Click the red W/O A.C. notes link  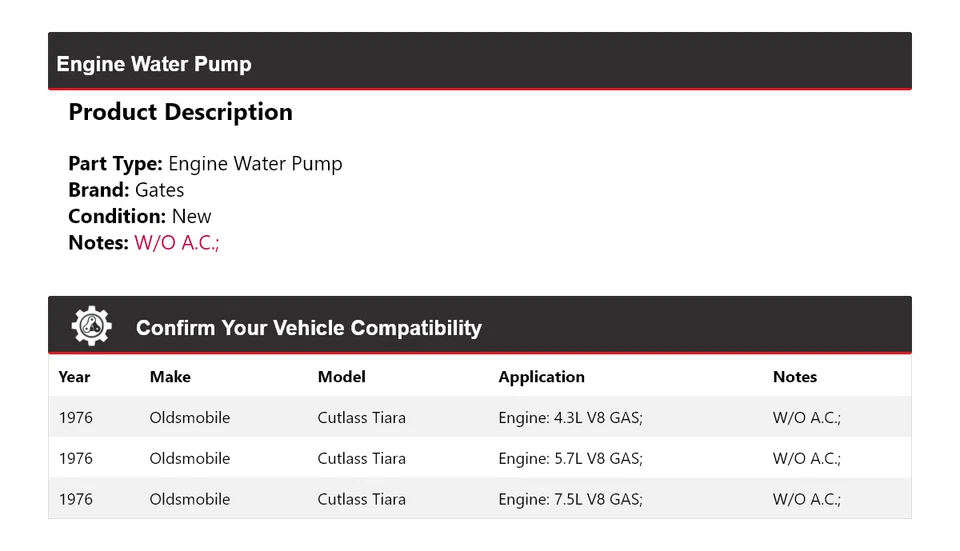click(x=177, y=242)
